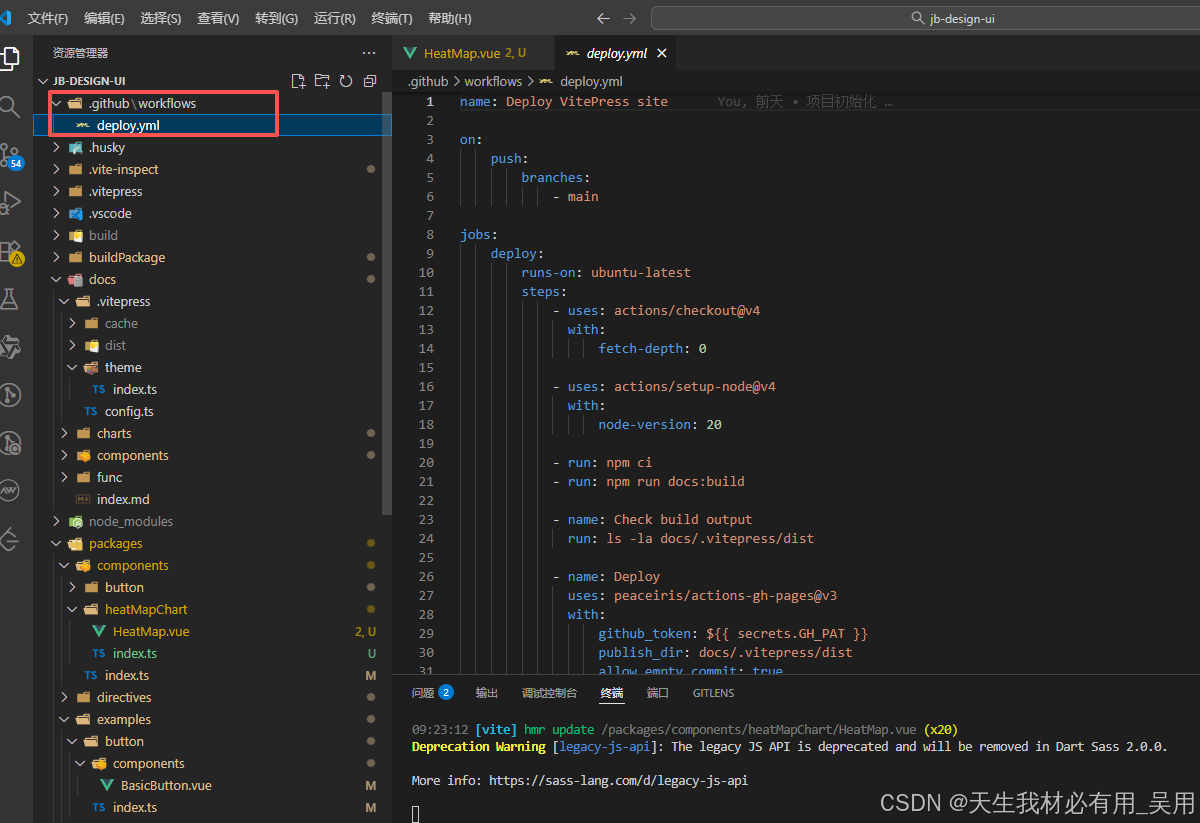The width and height of the screenshot is (1200, 823).
Task: Switch to the HeatMap.vue editor tab
Action: pos(473,53)
